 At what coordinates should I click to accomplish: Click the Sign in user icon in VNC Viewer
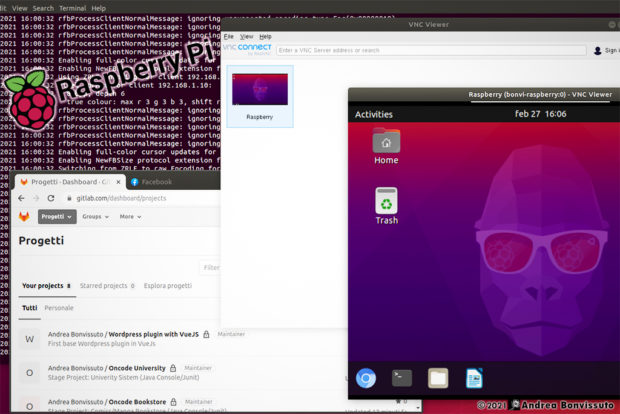597,50
